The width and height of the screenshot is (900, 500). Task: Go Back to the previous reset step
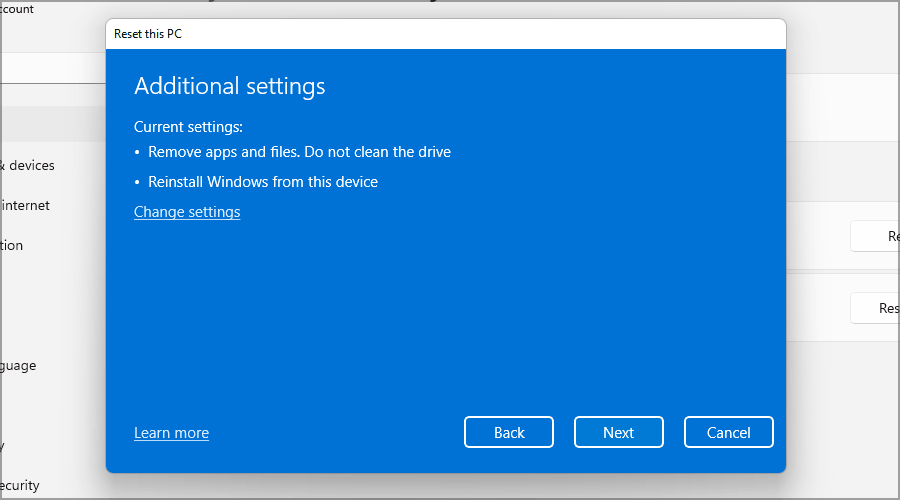pos(508,432)
